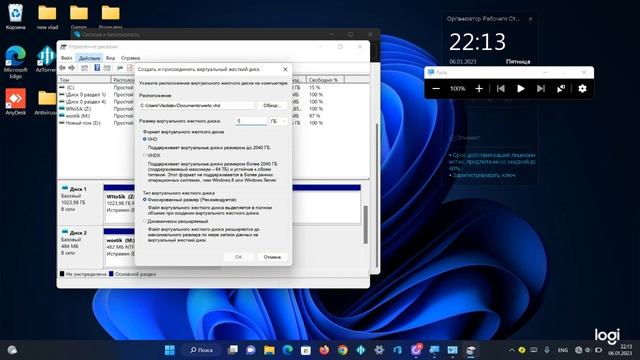Select the fixed size disk type radio button
Screen dimensions: 640x360
tap(144, 200)
